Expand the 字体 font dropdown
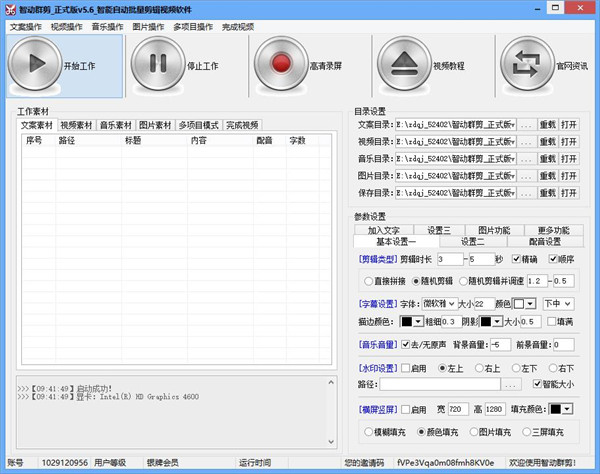The image size is (600, 474). 452,303
